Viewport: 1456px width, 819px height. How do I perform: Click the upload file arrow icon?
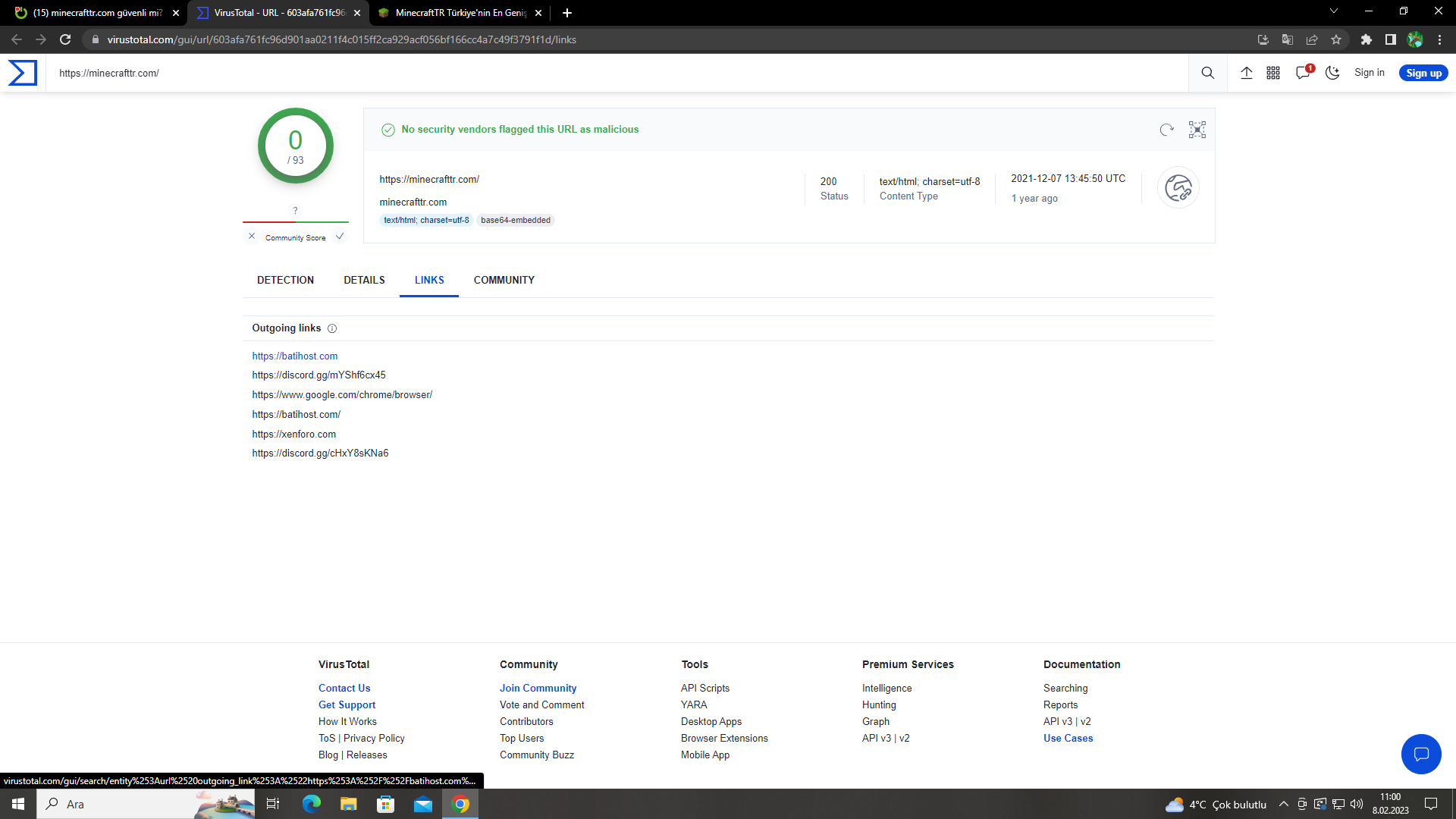point(1246,73)
